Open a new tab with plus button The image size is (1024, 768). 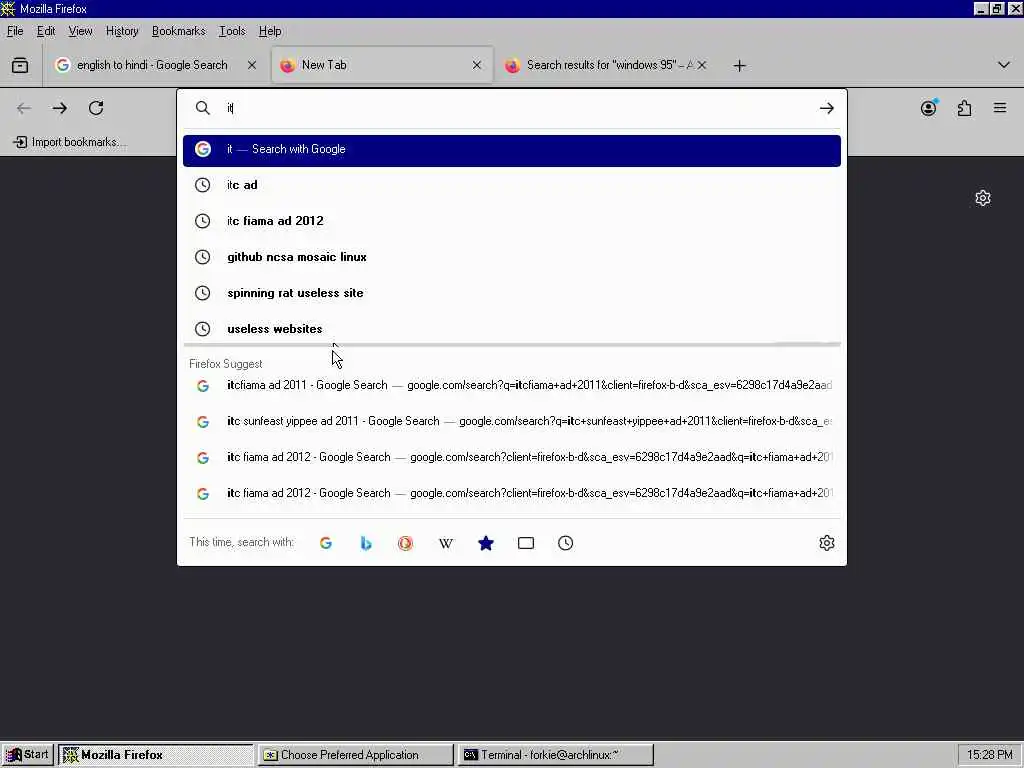coord(739,66)
